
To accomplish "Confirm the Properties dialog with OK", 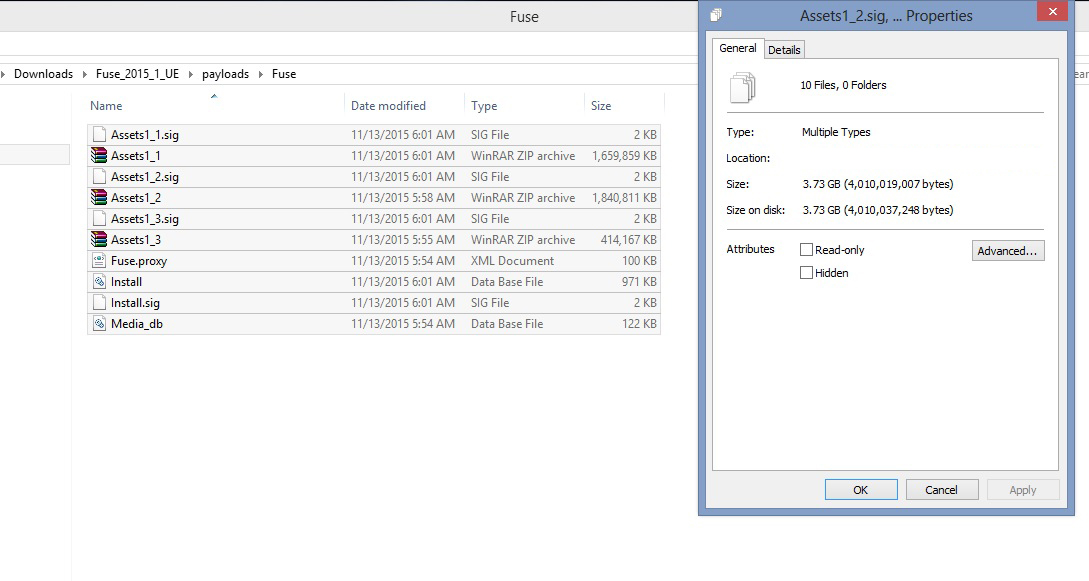I will point(861,489).
